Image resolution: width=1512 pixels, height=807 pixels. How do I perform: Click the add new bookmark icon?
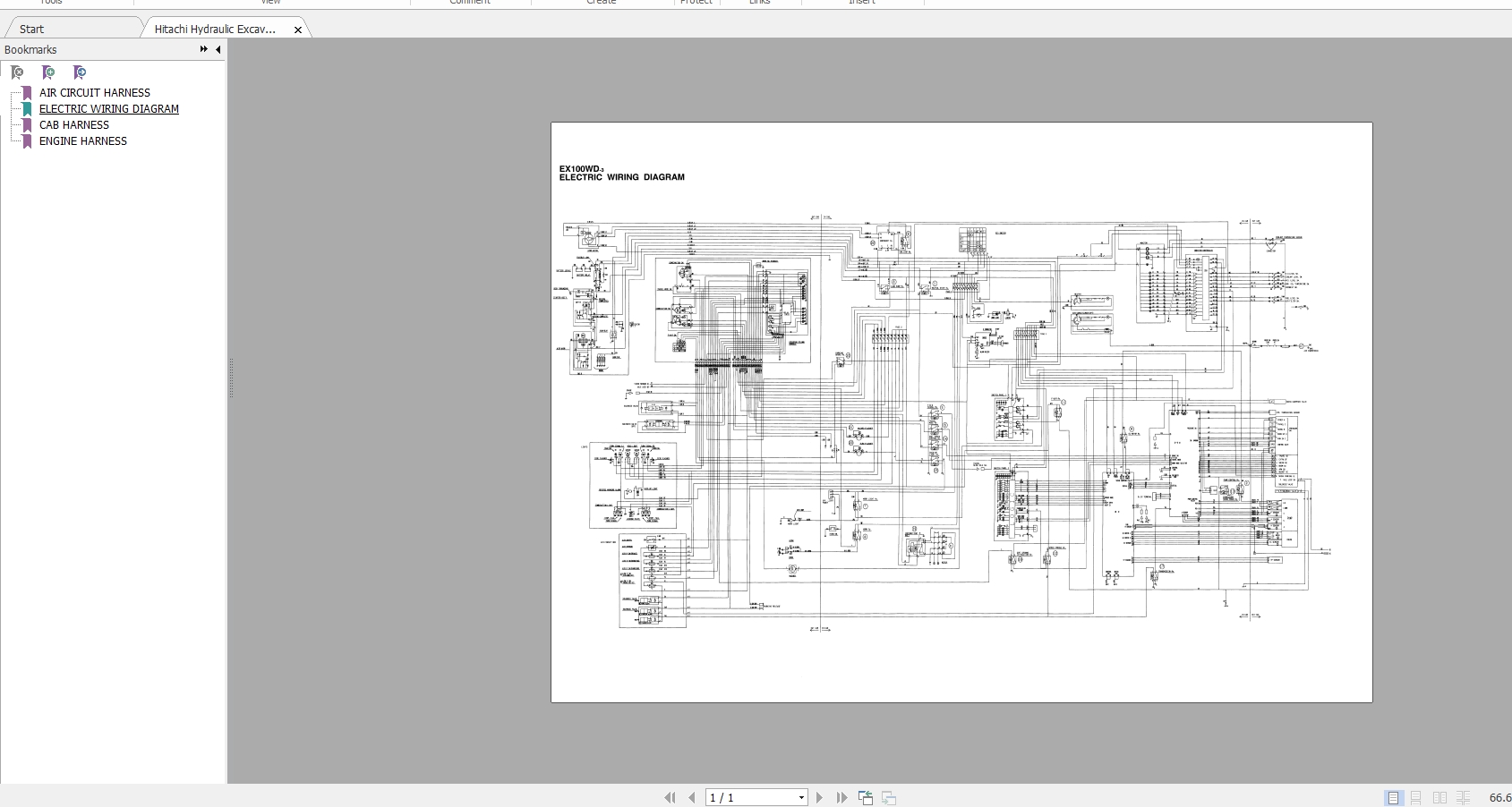pyautogui.click(x=48, y=72)
